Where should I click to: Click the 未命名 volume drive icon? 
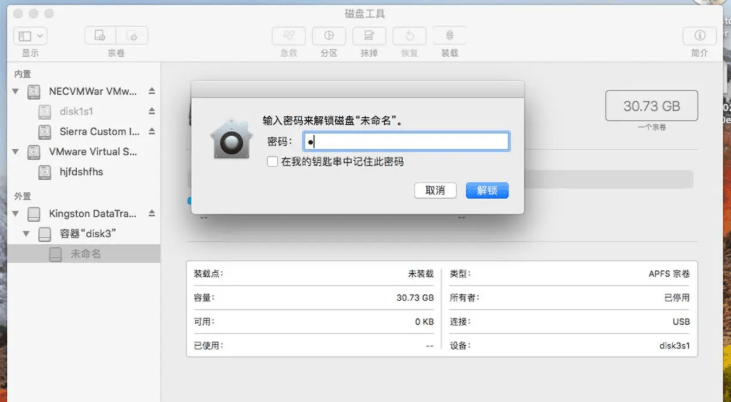point(55,254)
